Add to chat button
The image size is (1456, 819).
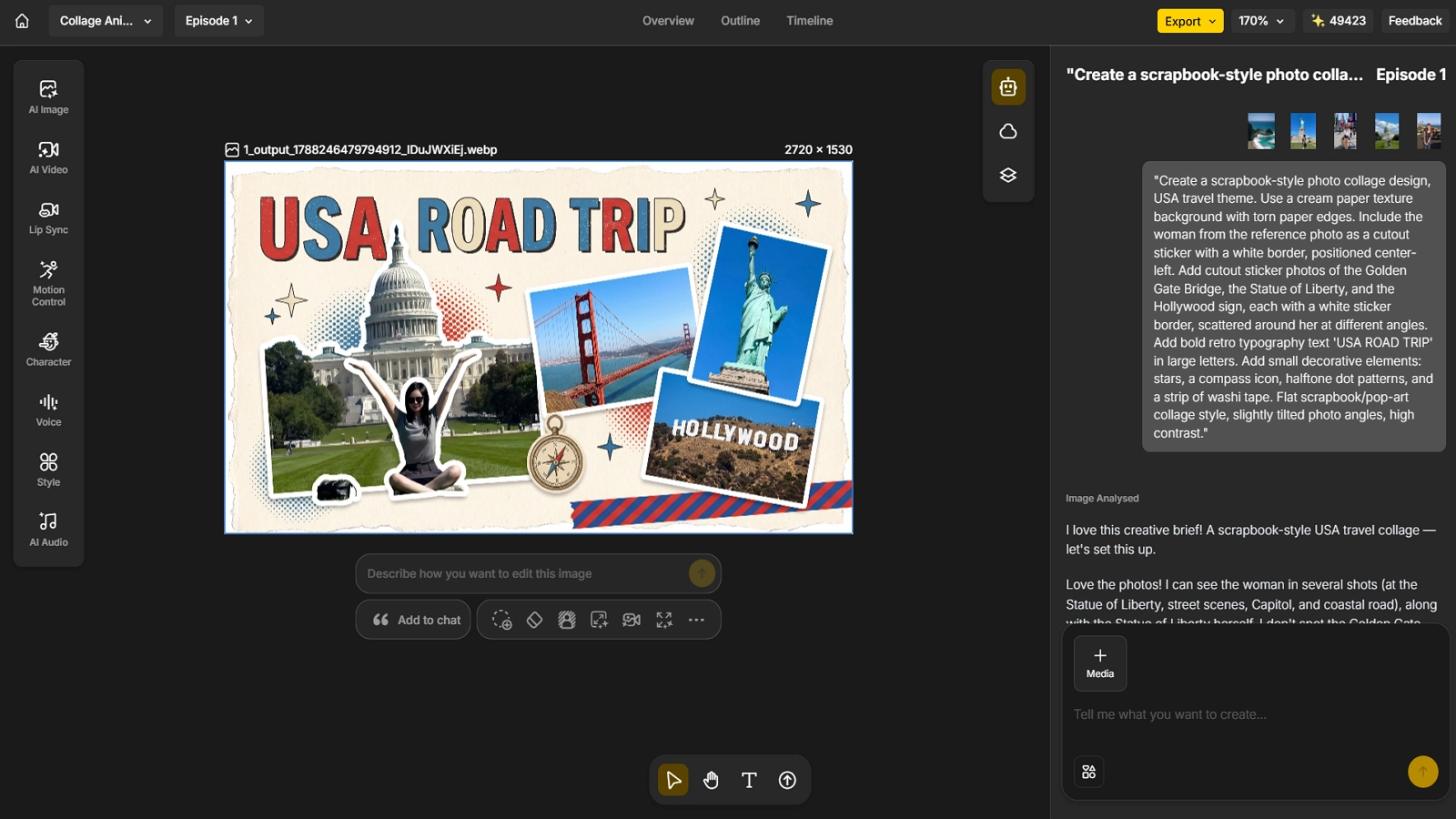coord(413,620)
